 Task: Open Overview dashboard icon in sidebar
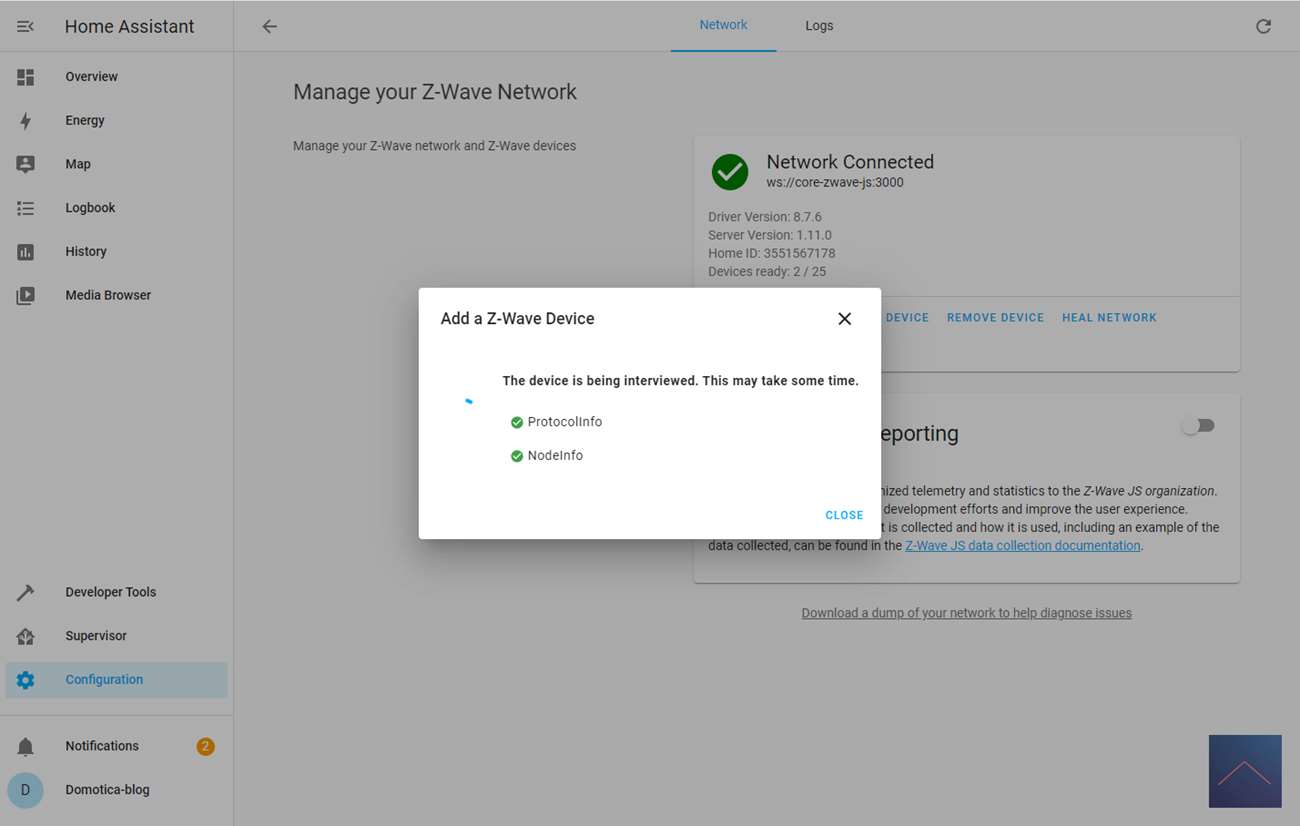(x=25, y=77)
